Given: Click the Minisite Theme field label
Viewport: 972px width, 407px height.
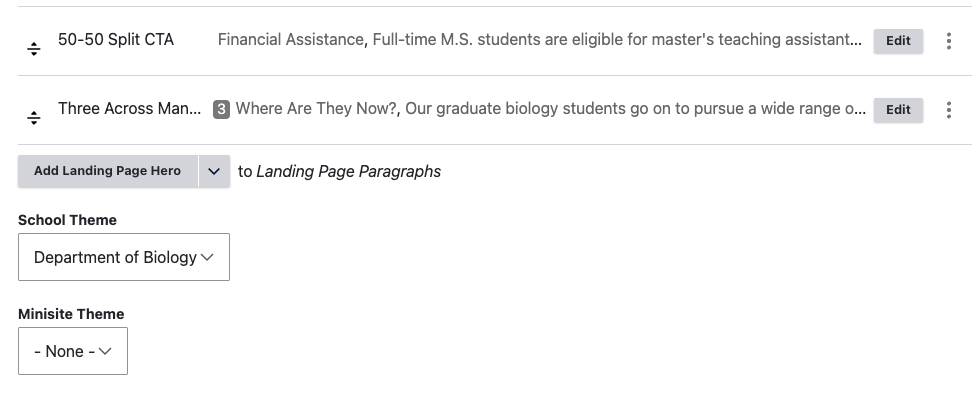Looking at the screenshot, I should 71,314.
